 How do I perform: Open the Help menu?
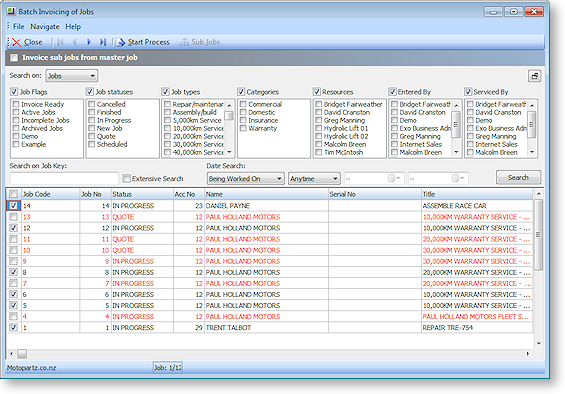pos(73,27)
